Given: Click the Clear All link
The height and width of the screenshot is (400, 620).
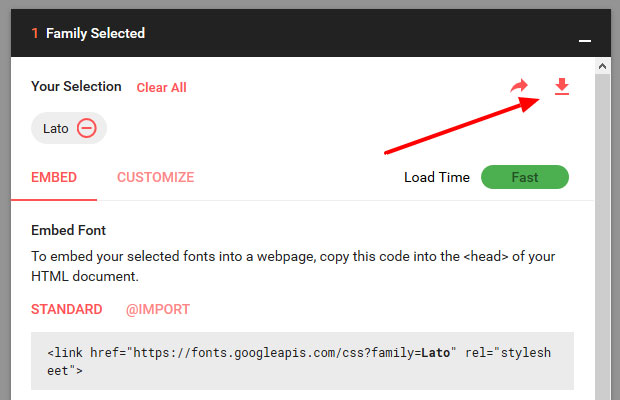Looking at the screenshot, I should pos(161,87).
